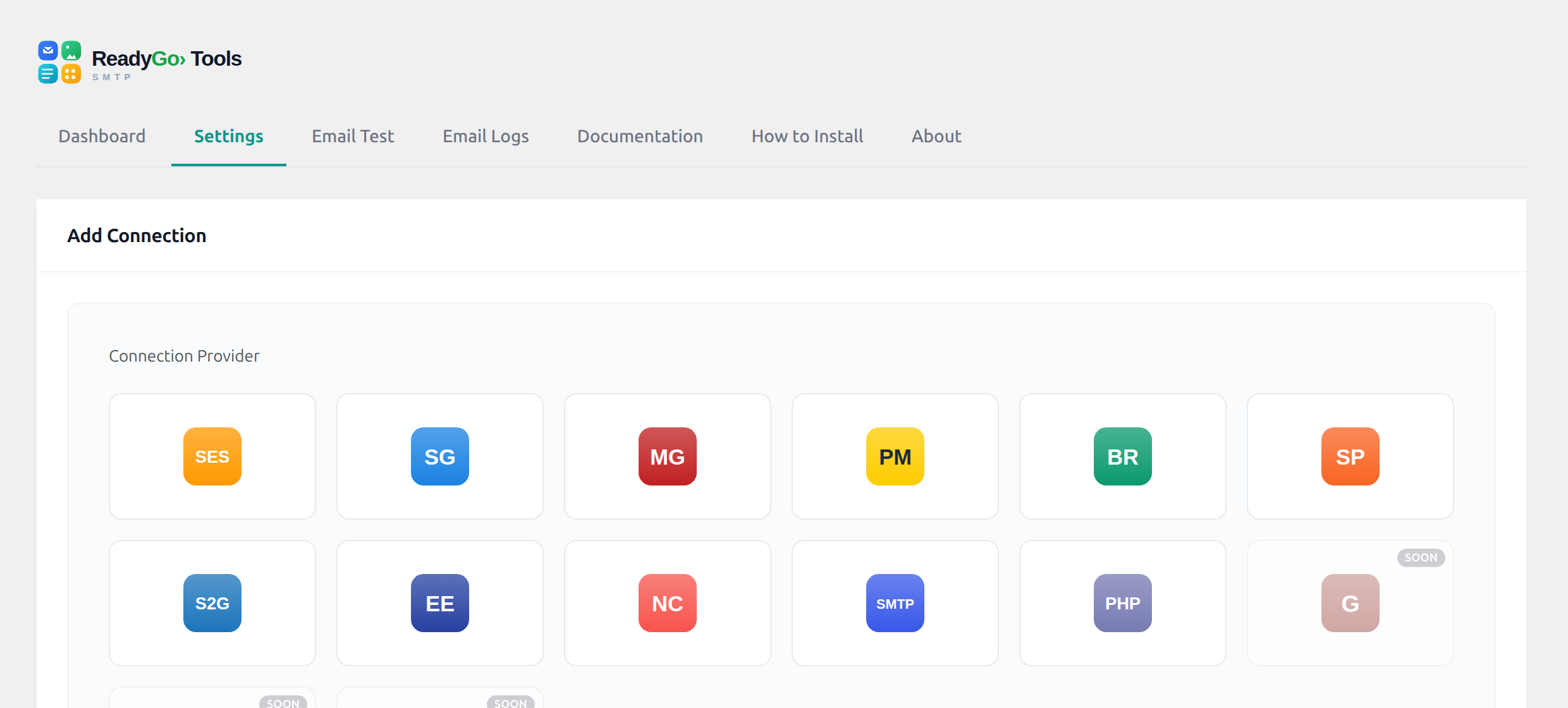The image size is (1568, 708).
Task: Click the SMTP subtitle under the logo
Action: tap(112, 77)
